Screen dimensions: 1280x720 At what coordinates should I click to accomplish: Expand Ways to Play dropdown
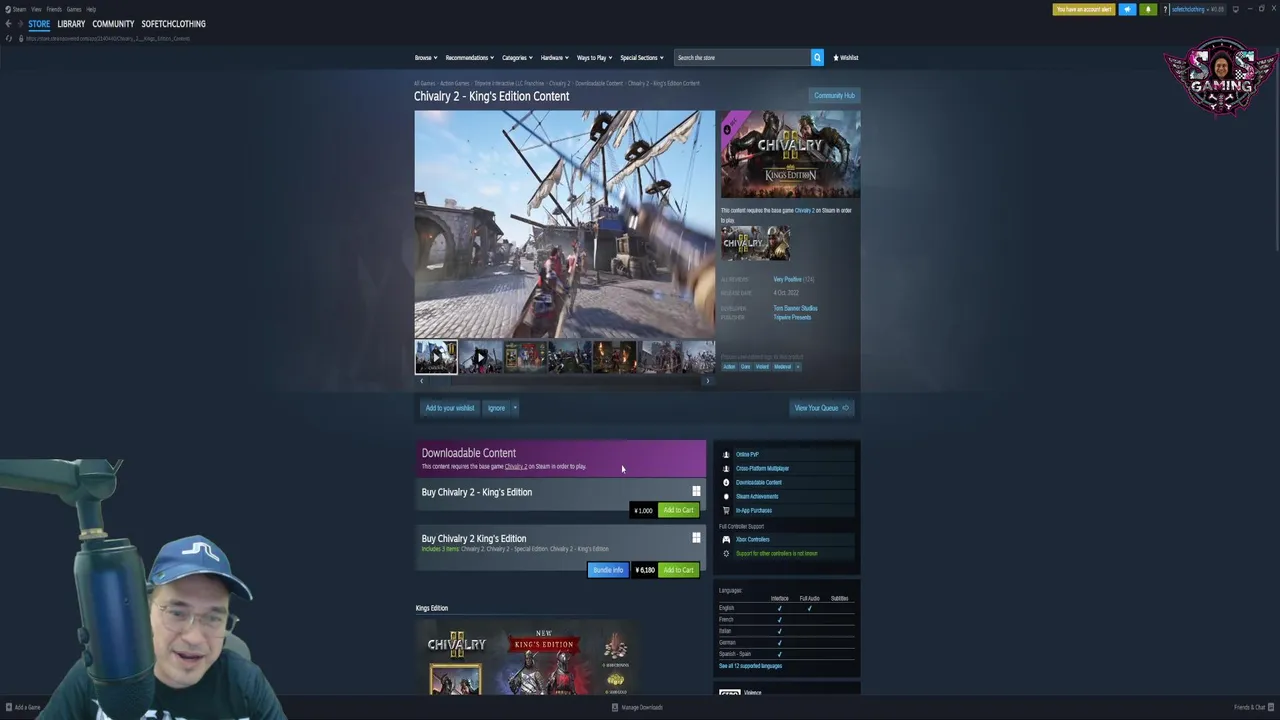point(594,57)
